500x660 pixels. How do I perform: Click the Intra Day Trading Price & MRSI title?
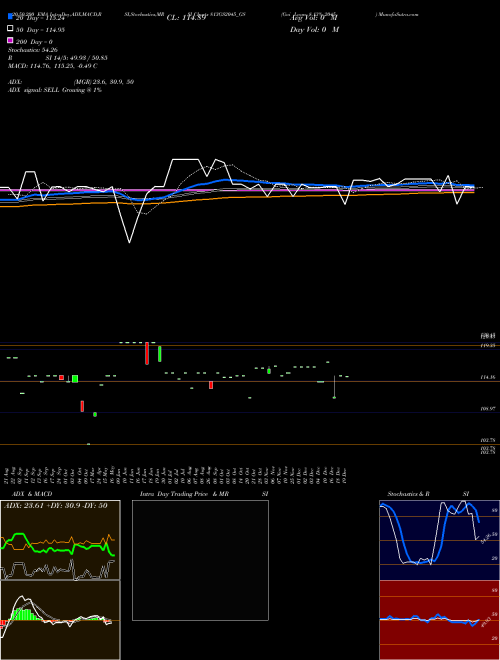(204, 494)
